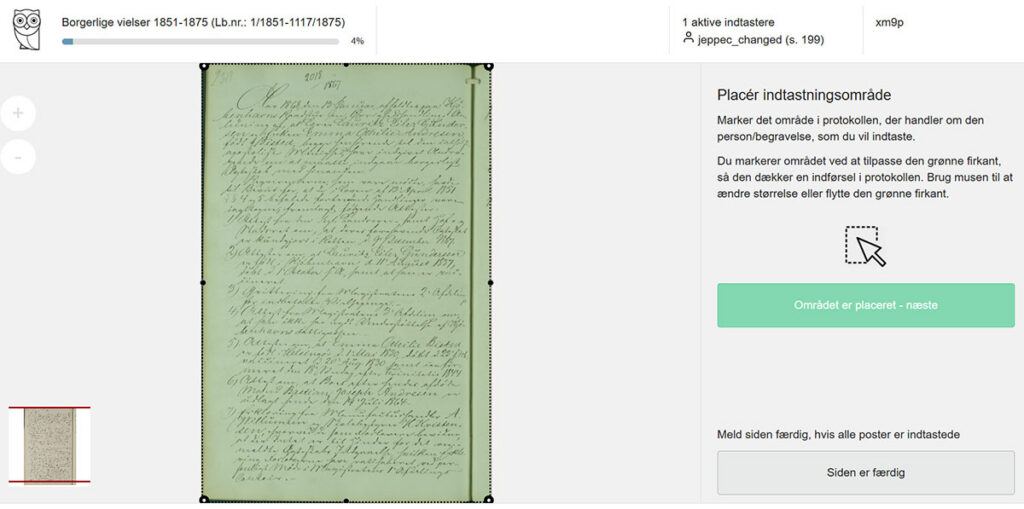Click the person icon beside jeppec_changed
Viewport: 1024px width, 509px height.
[688, 38]
